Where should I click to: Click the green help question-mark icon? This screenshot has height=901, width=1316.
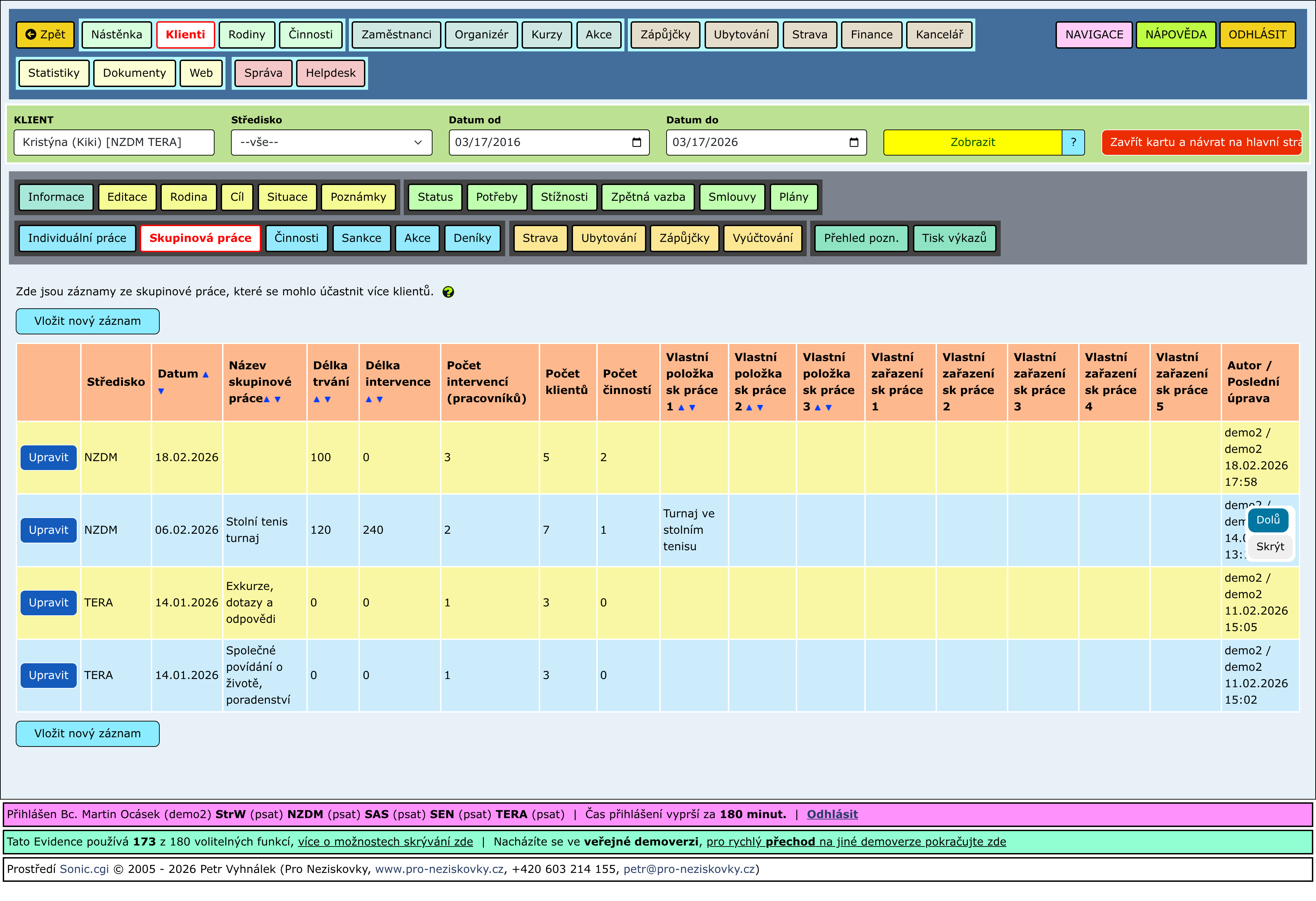[448, 292]
